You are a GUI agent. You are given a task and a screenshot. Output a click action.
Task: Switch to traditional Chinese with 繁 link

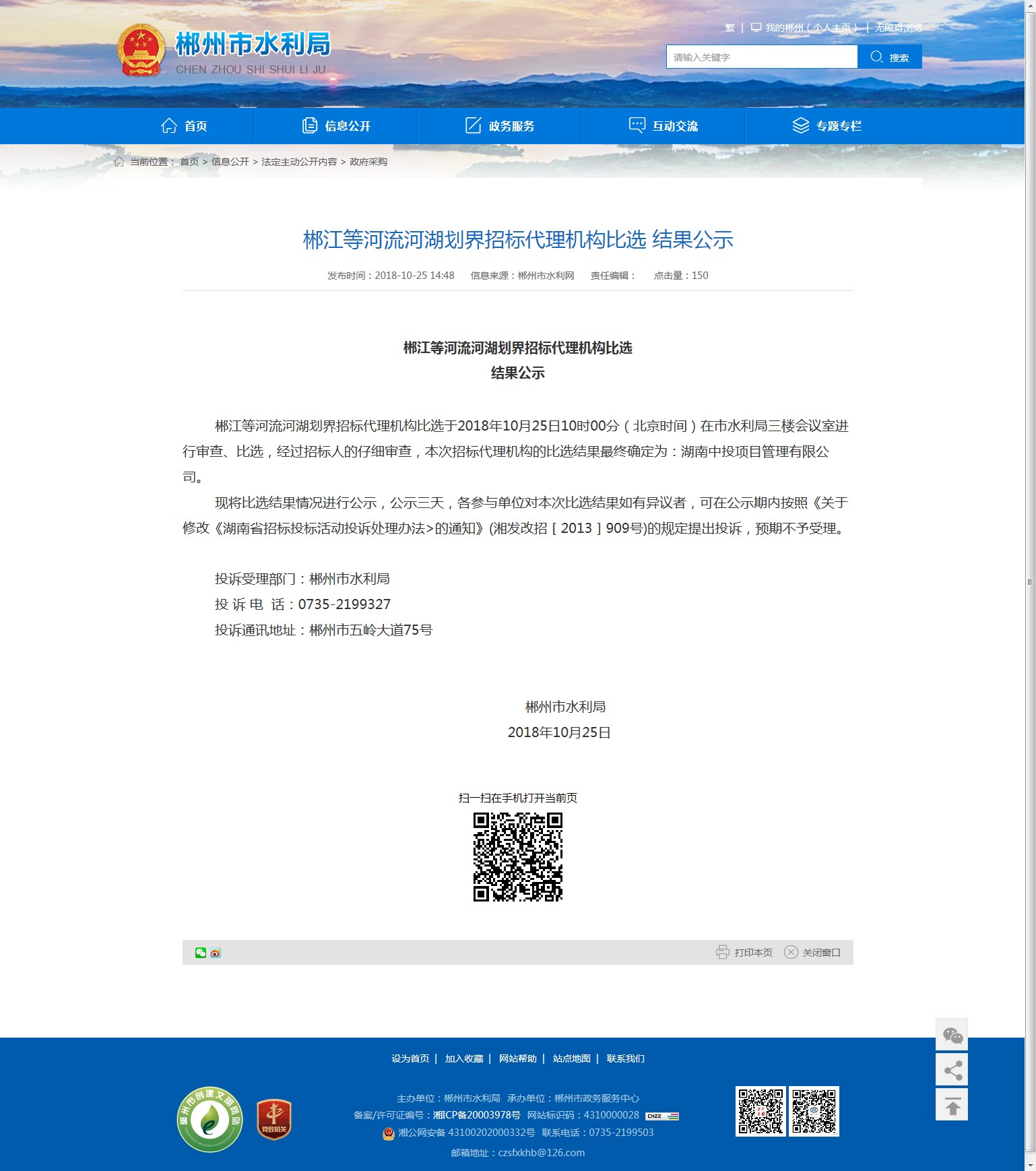point(730,28)
